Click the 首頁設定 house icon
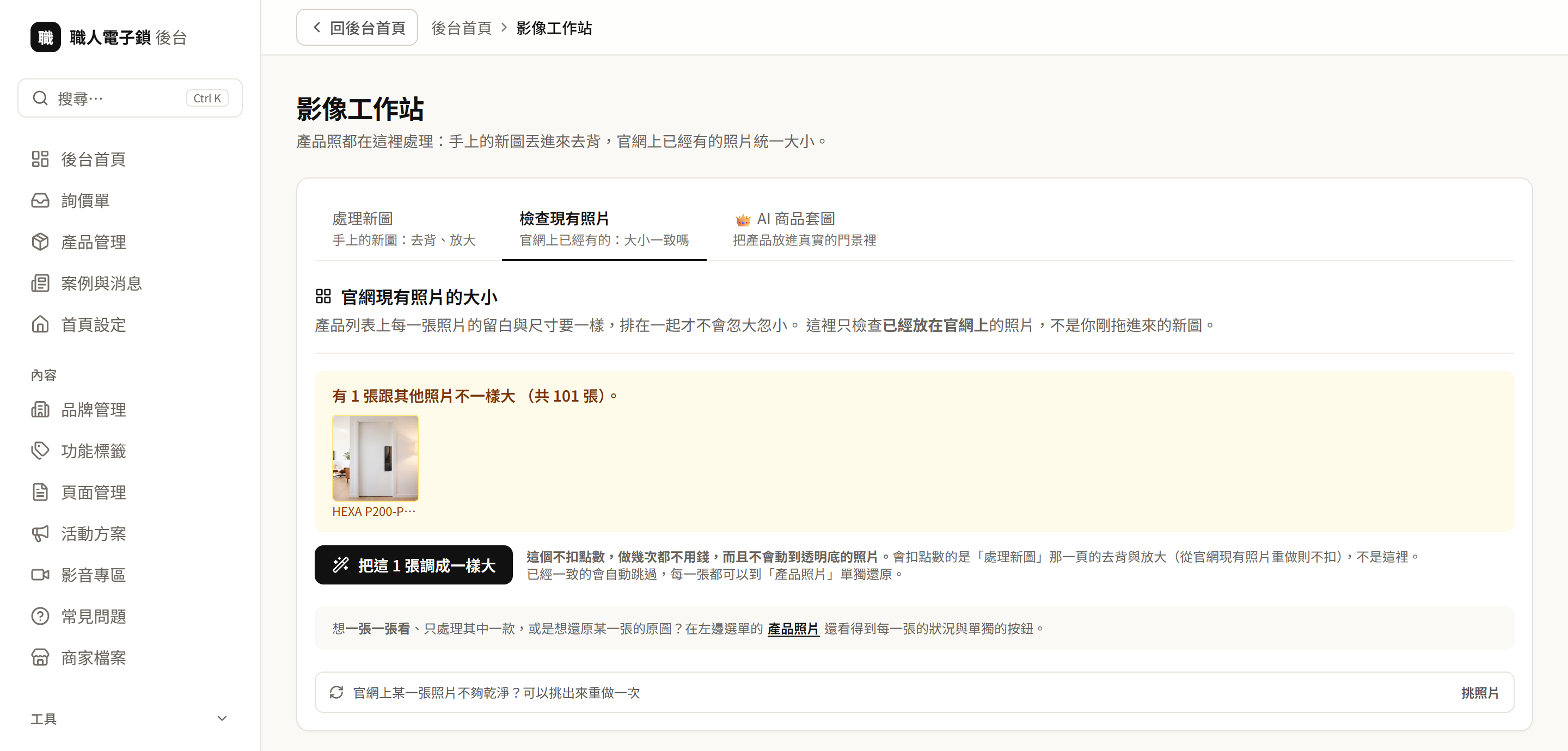1568x751 pixels. coord(40,324)
